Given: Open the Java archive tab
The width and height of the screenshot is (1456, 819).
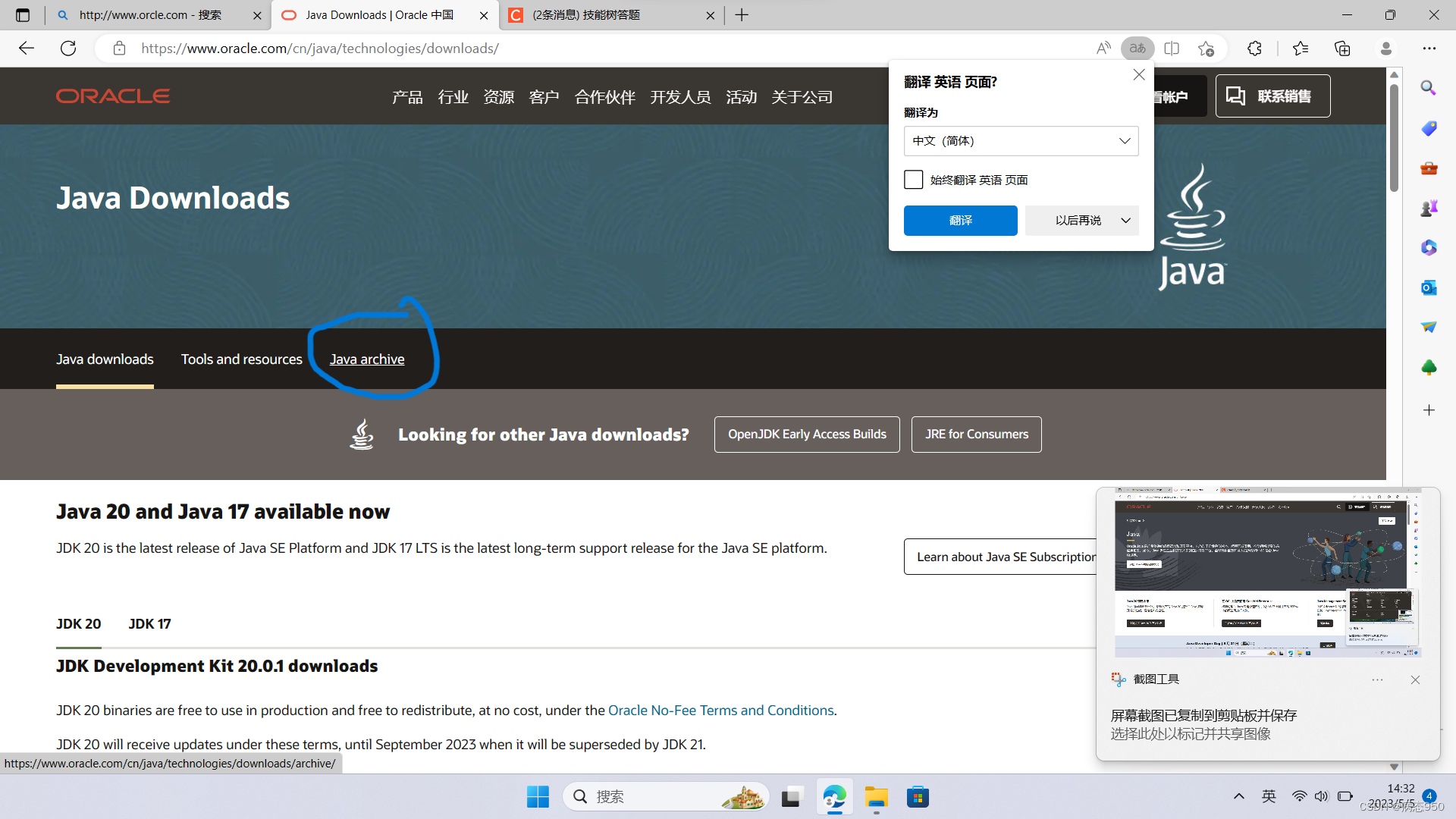Looking at the screenshot, I should (x=367, y=359).
